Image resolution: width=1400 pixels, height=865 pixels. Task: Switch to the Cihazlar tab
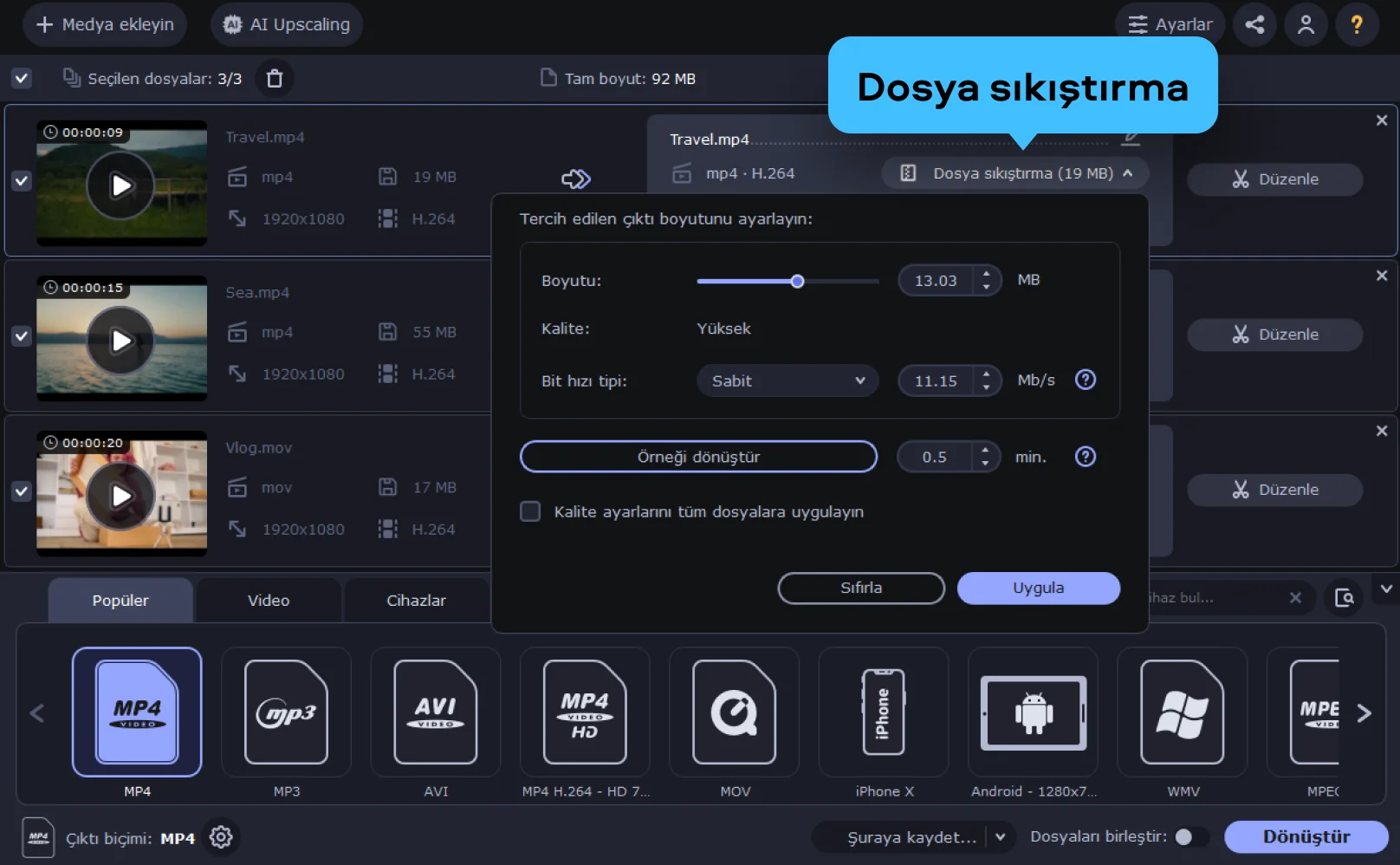coord(416,600)
